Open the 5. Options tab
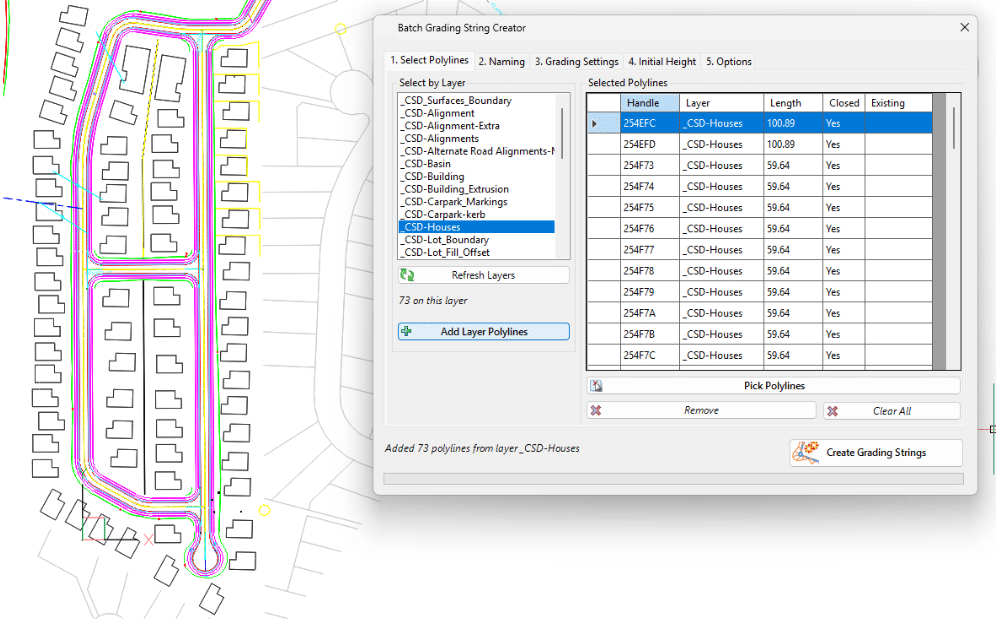1001x626 pixels. click(x=728, y=61)
